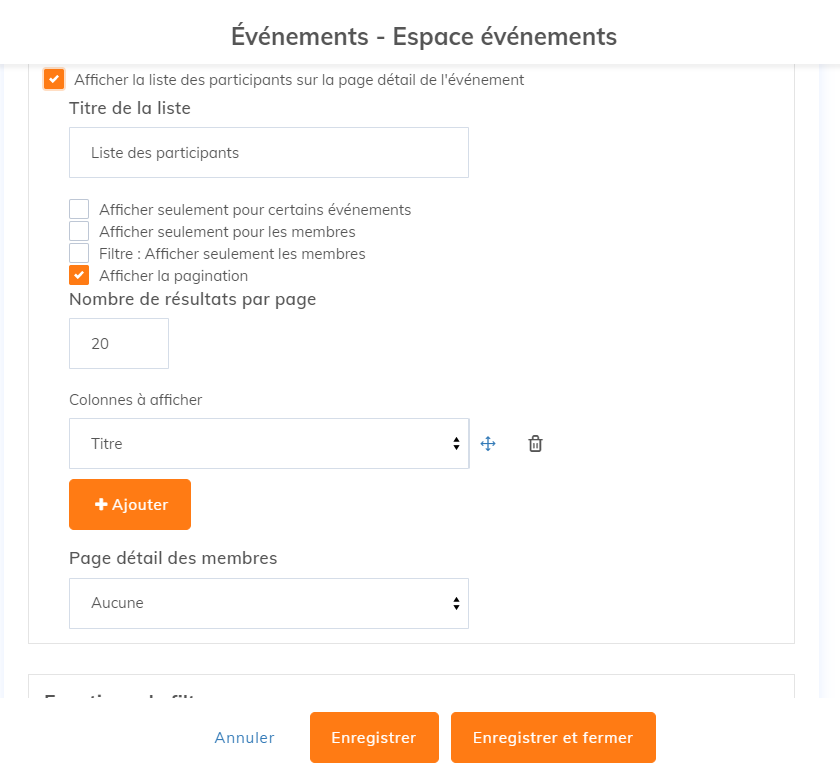Delete the Titre column with trash icon
This screenshot has width=840, height=775.
tap(535, 444)
